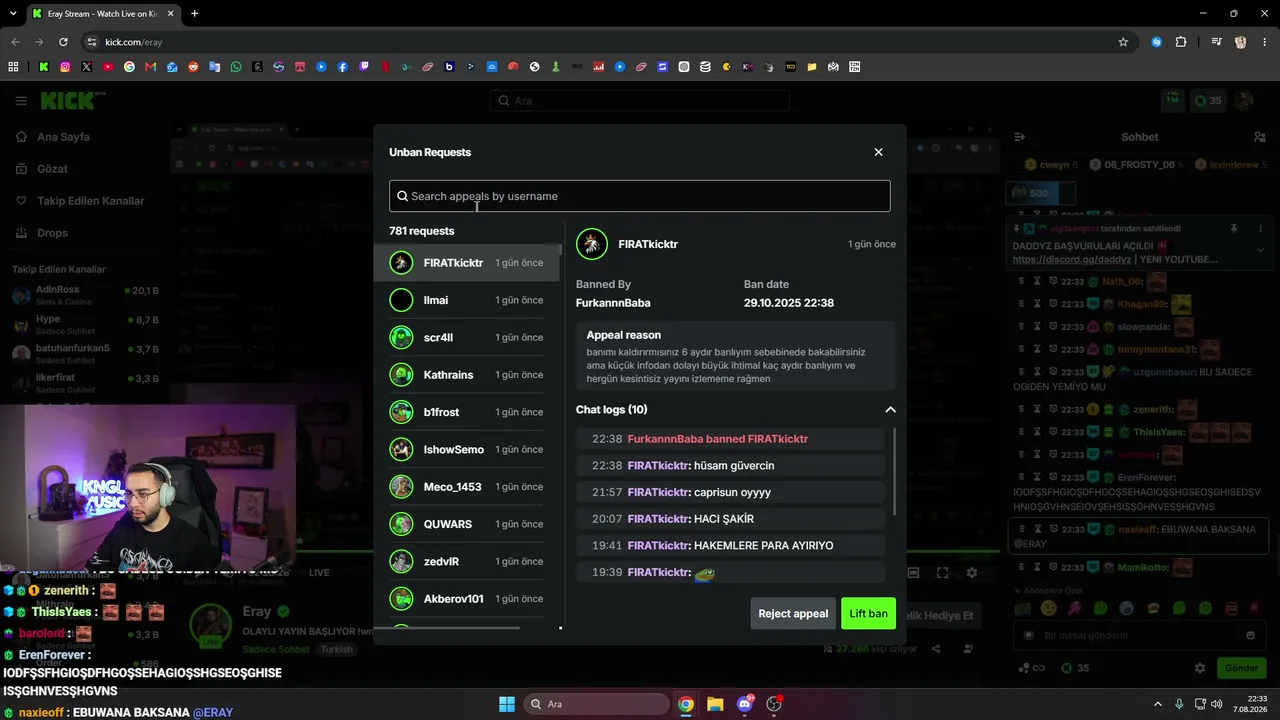Click the kick.com/eray address bar
This screenshot has width=1280, height=720.
[x=600, y=42]
